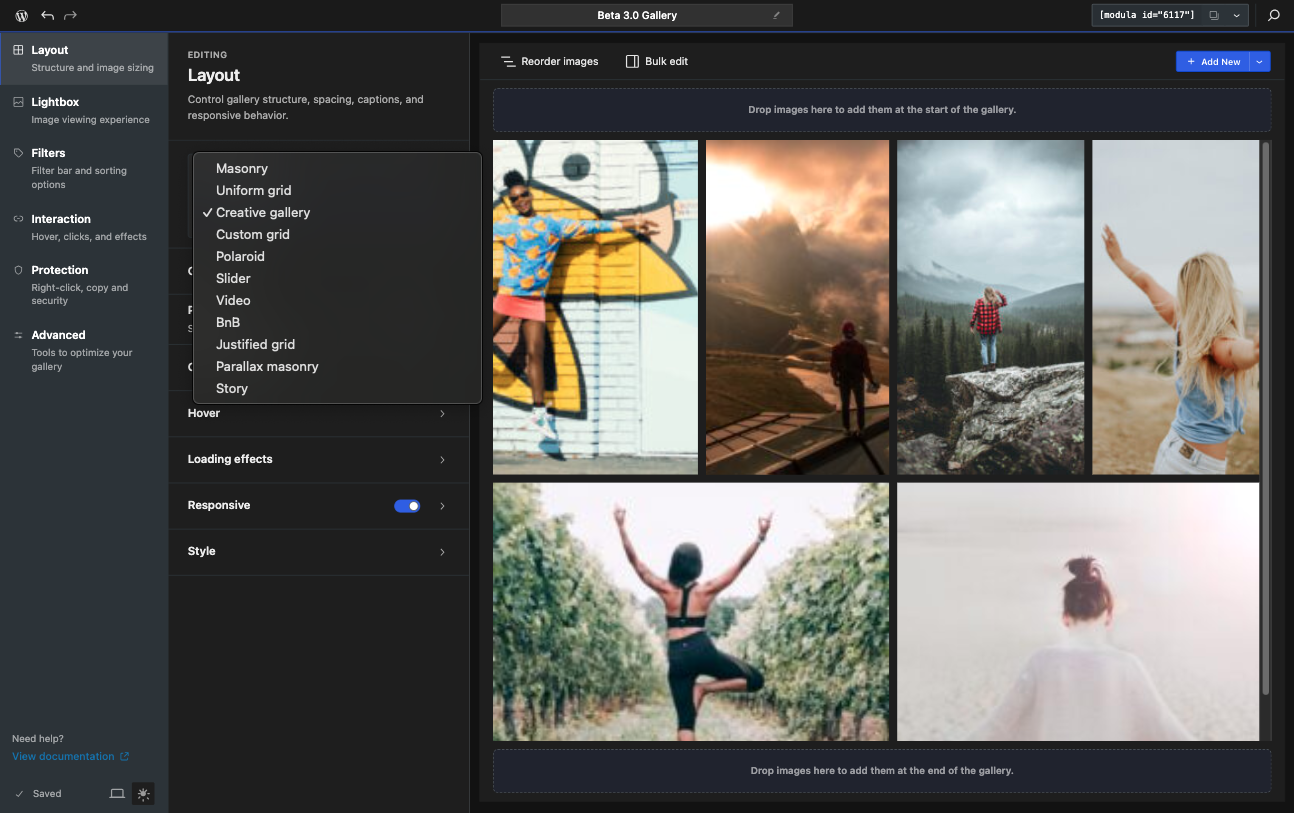The height and width of the screenshot is (813, 1294).
Task: Undo the last change
Action: click(x=47, y=16)
